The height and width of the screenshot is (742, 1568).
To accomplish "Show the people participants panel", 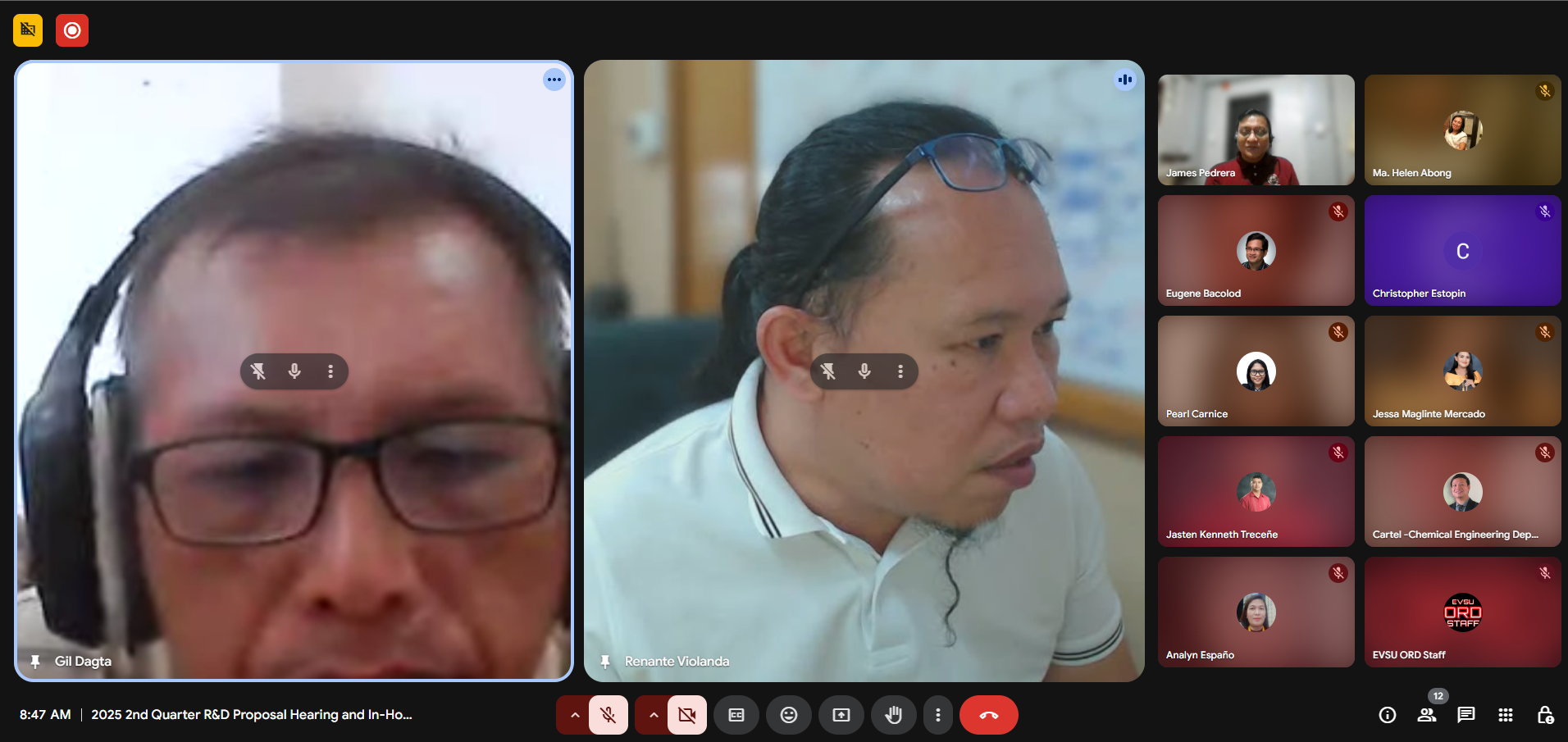I will 1427,715.
